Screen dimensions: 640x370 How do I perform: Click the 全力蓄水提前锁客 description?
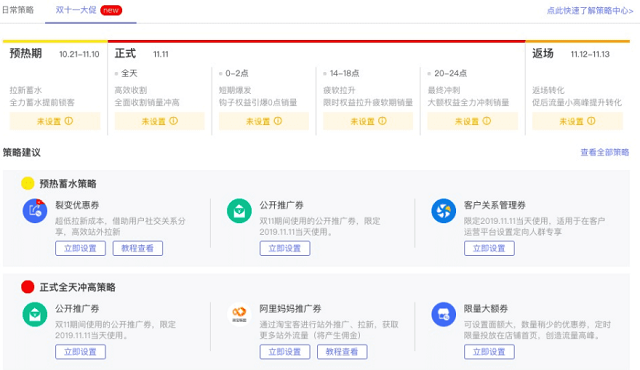42,102
